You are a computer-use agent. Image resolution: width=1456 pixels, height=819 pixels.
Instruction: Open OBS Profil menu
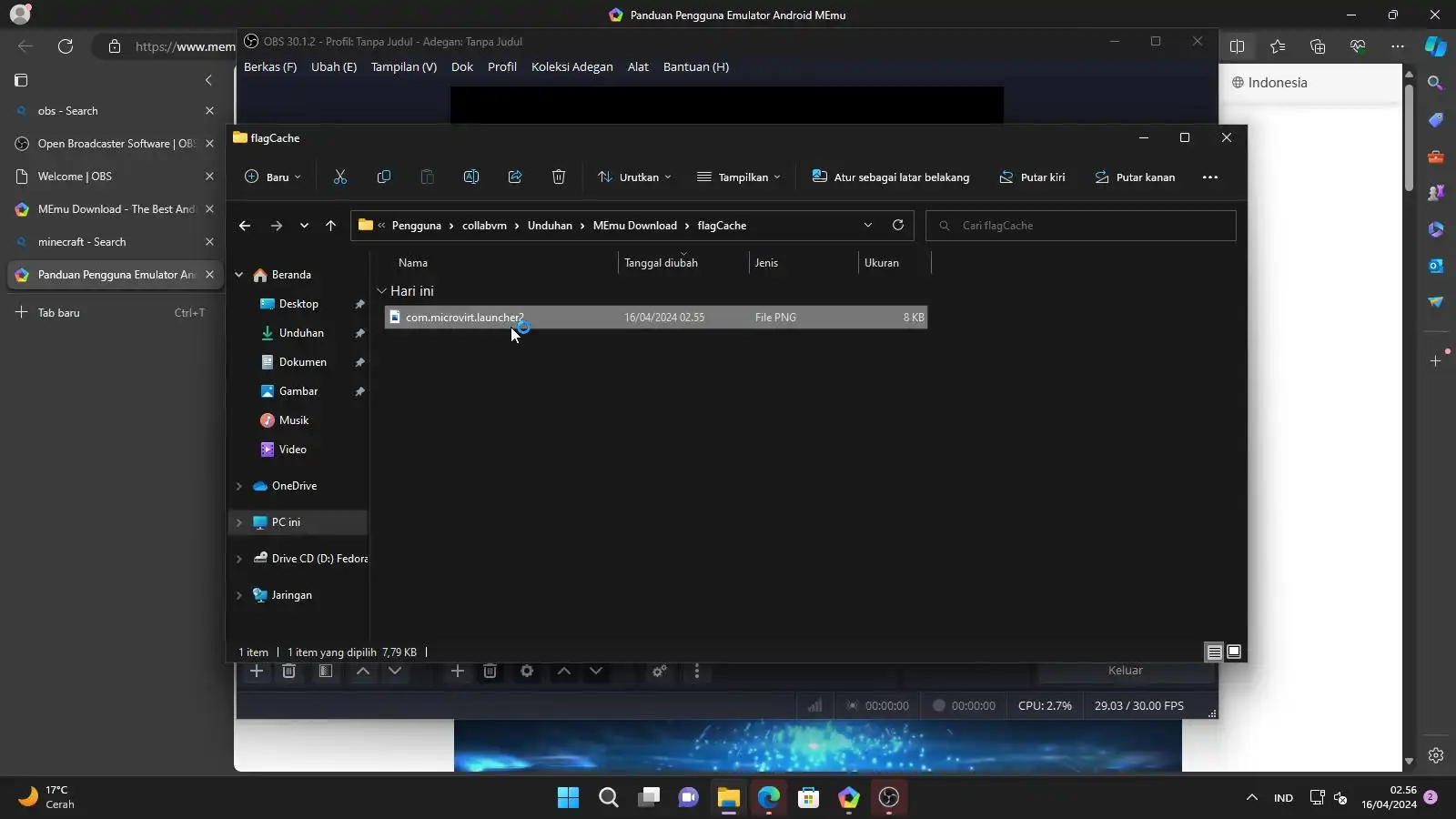point(502,67)
